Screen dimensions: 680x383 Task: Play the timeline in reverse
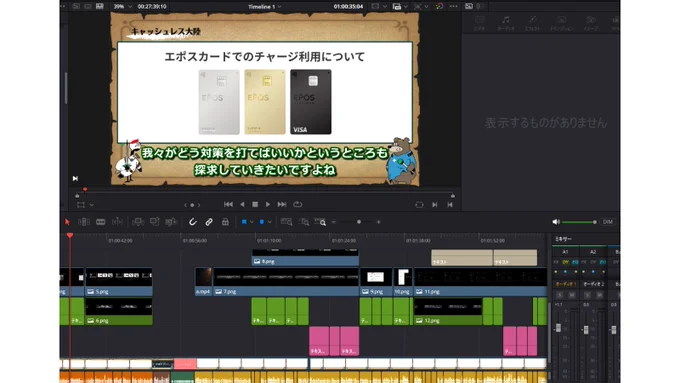tap(242, 204)
